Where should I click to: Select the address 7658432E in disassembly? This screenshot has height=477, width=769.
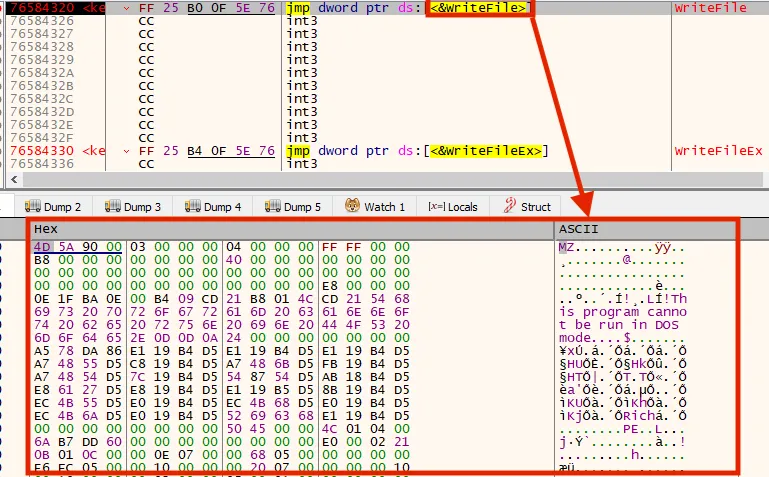click(x=42, y=125)
